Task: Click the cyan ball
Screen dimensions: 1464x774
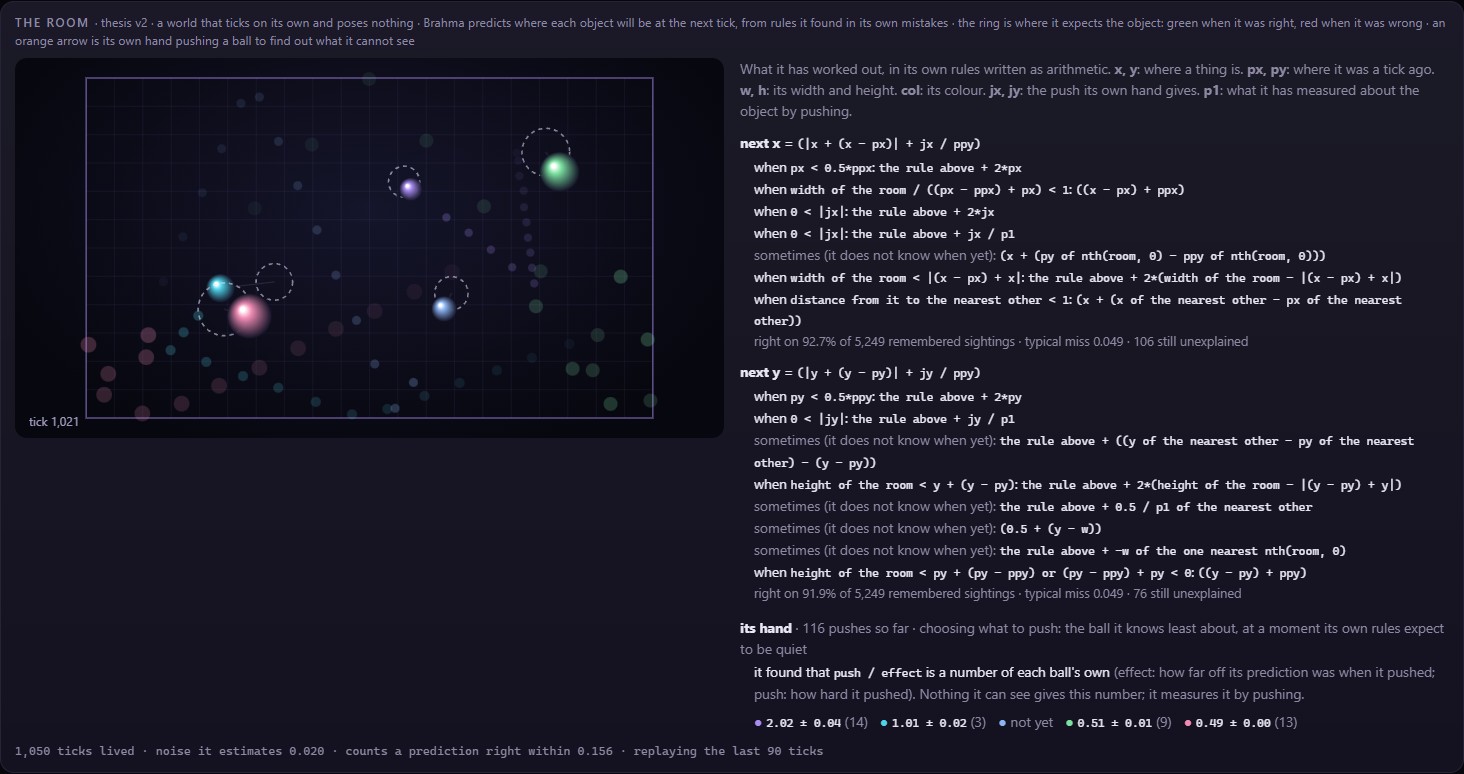Action: click(x=220, y=288)
